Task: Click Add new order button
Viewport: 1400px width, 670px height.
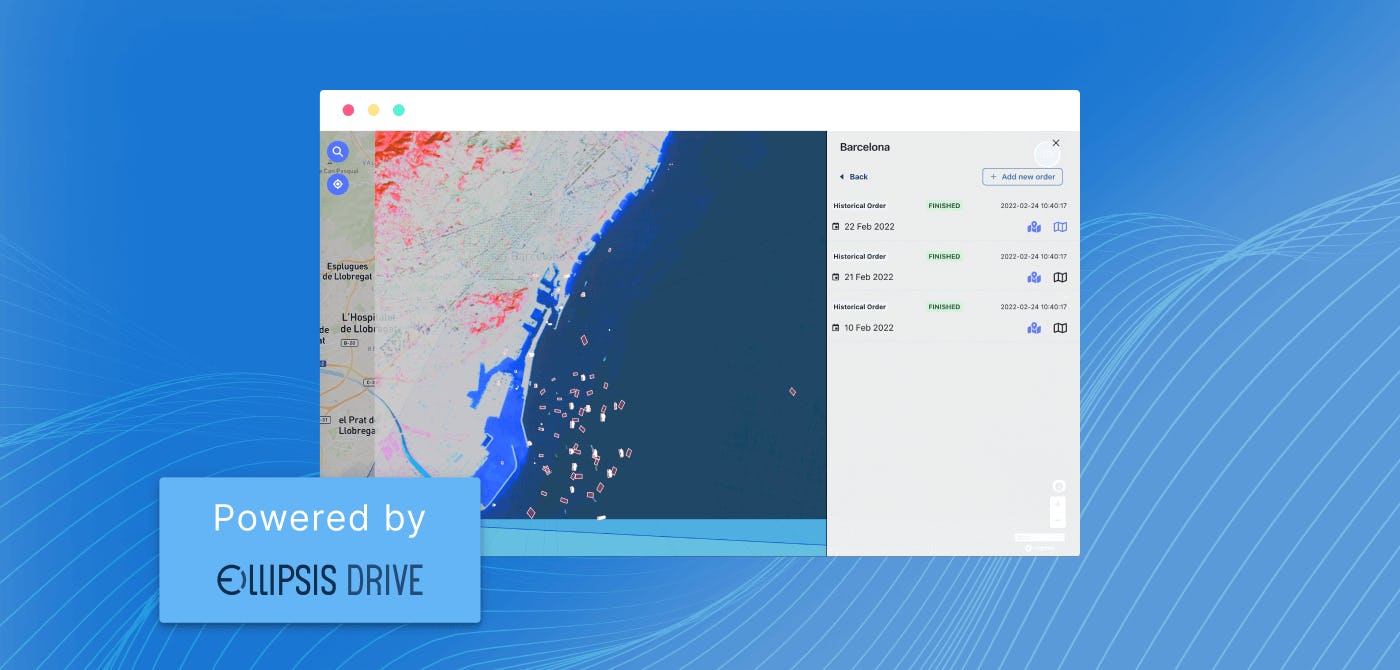Action: [1022, 177]
